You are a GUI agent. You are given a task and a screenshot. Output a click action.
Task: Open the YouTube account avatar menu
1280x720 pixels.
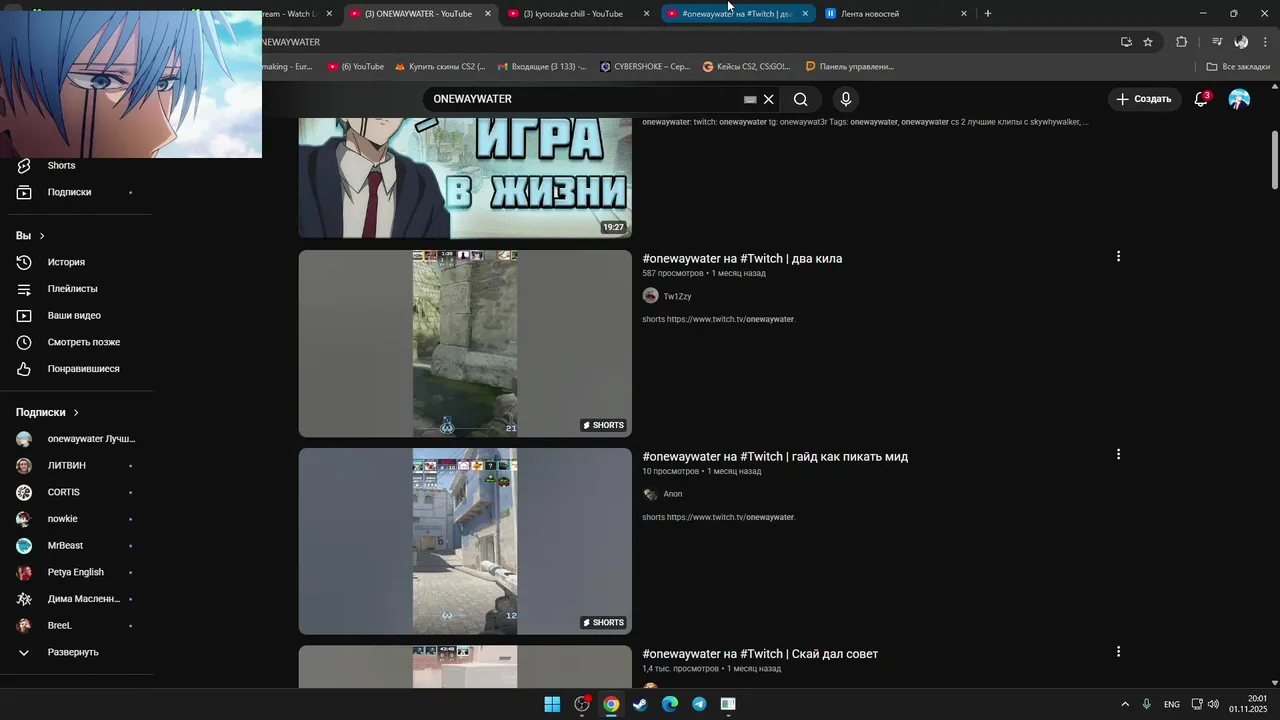pos(1239,99)
